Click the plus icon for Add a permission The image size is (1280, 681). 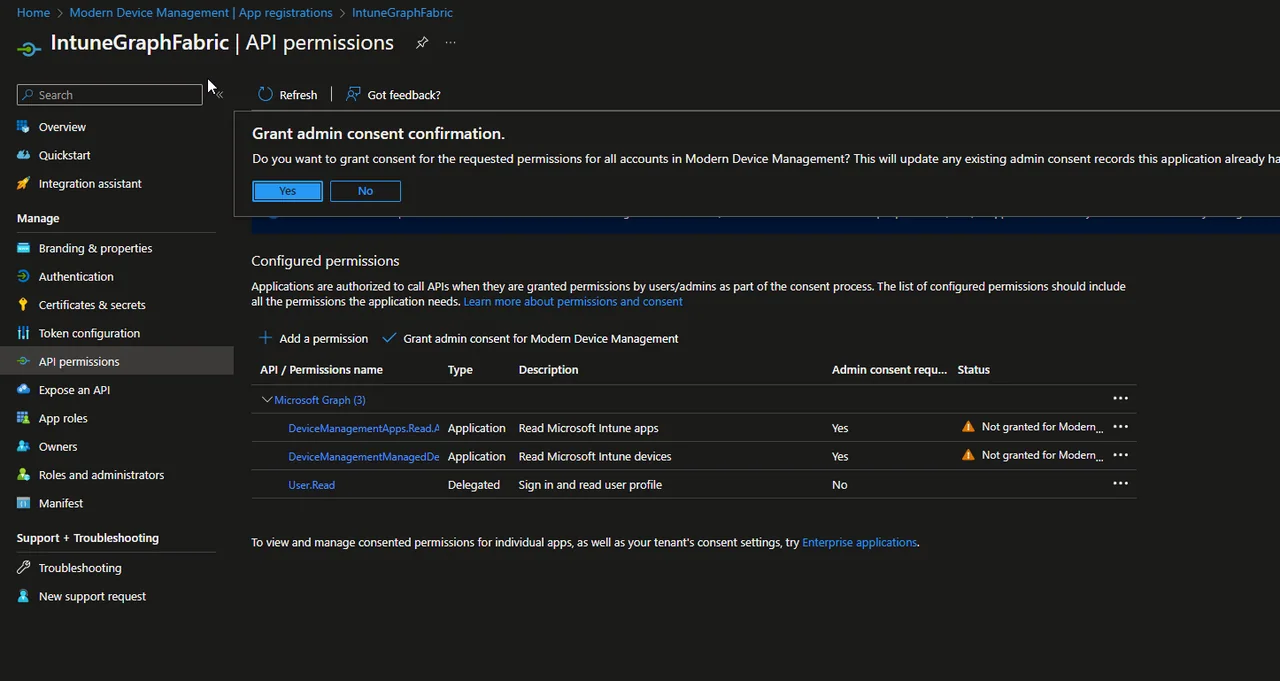265,338
